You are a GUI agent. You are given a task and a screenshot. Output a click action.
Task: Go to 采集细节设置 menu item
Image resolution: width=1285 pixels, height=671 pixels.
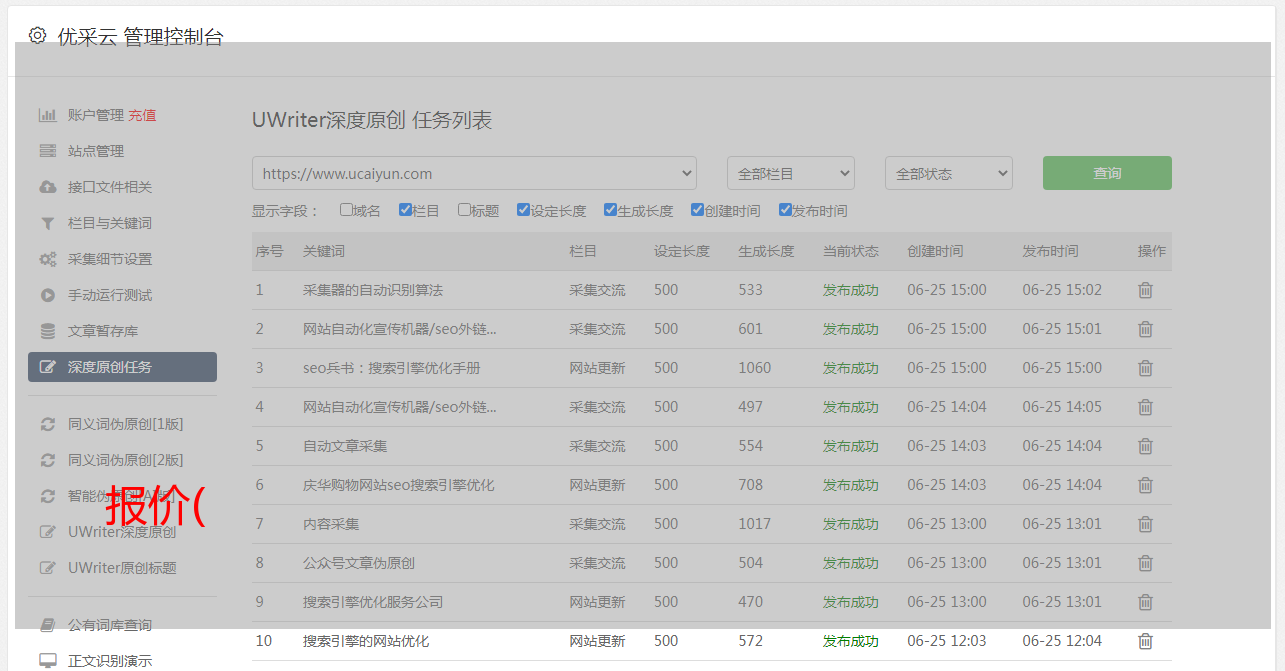[110, 259]
